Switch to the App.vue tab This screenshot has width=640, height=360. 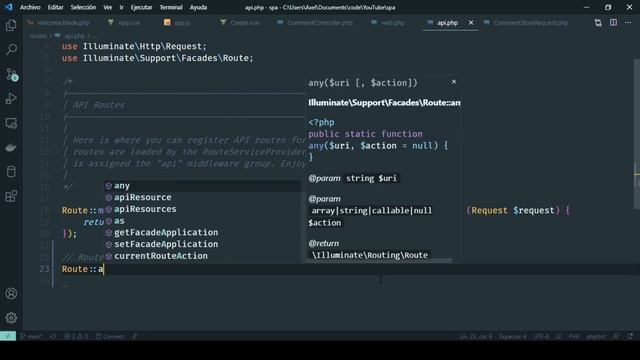124,23
